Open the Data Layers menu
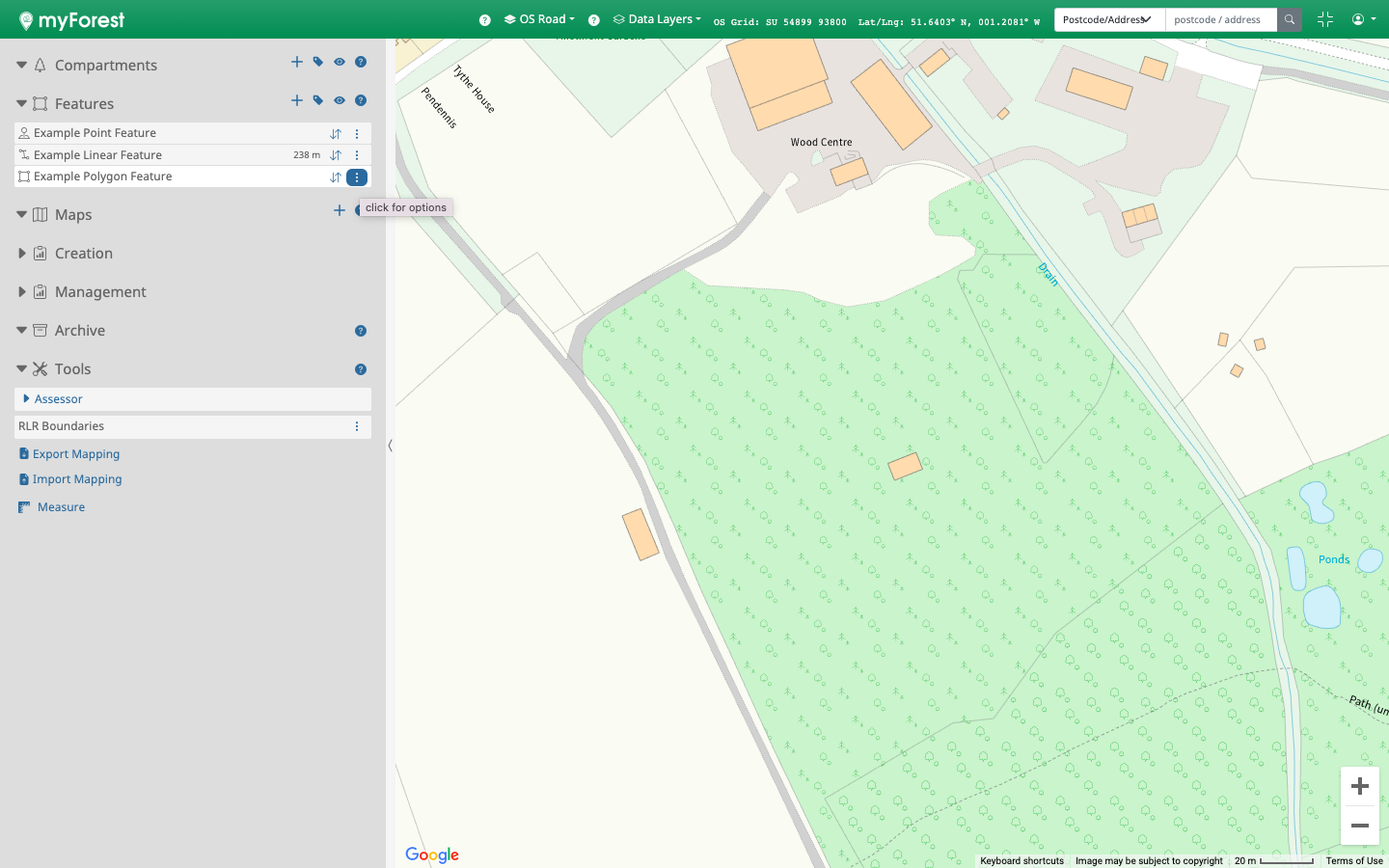The image size is (1389, 868). tap(658, 19)
